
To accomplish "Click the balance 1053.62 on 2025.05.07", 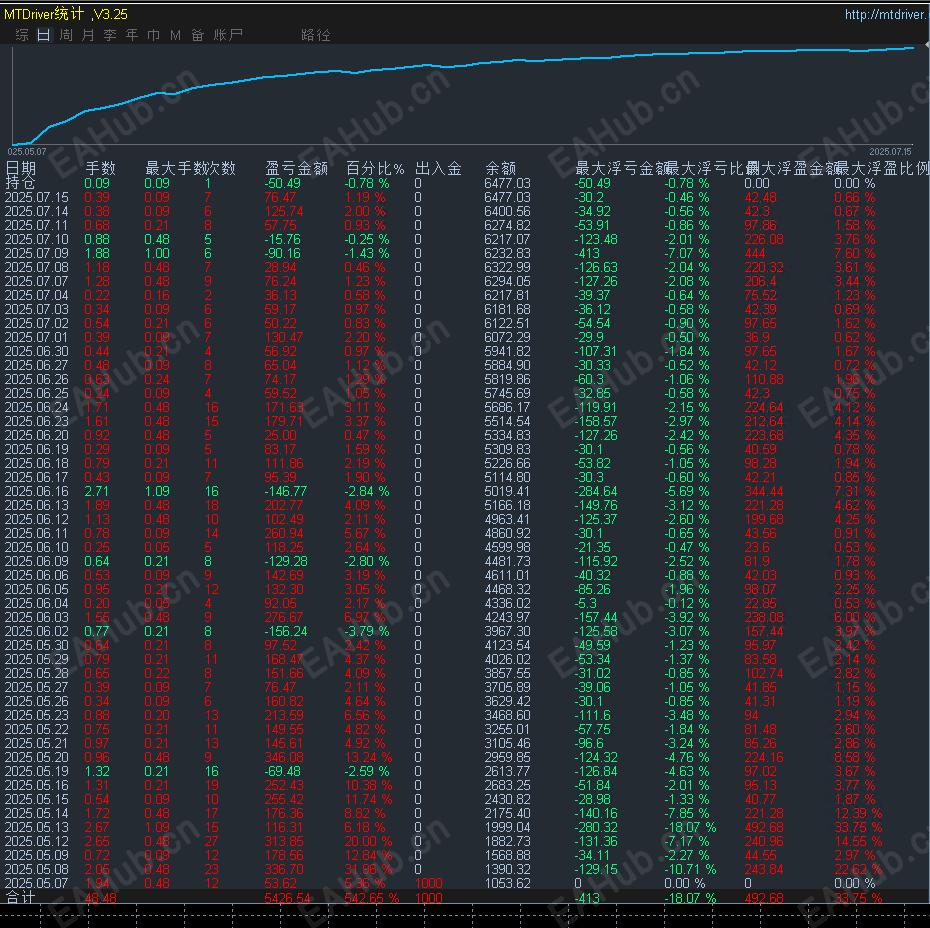I will (507, 883).
